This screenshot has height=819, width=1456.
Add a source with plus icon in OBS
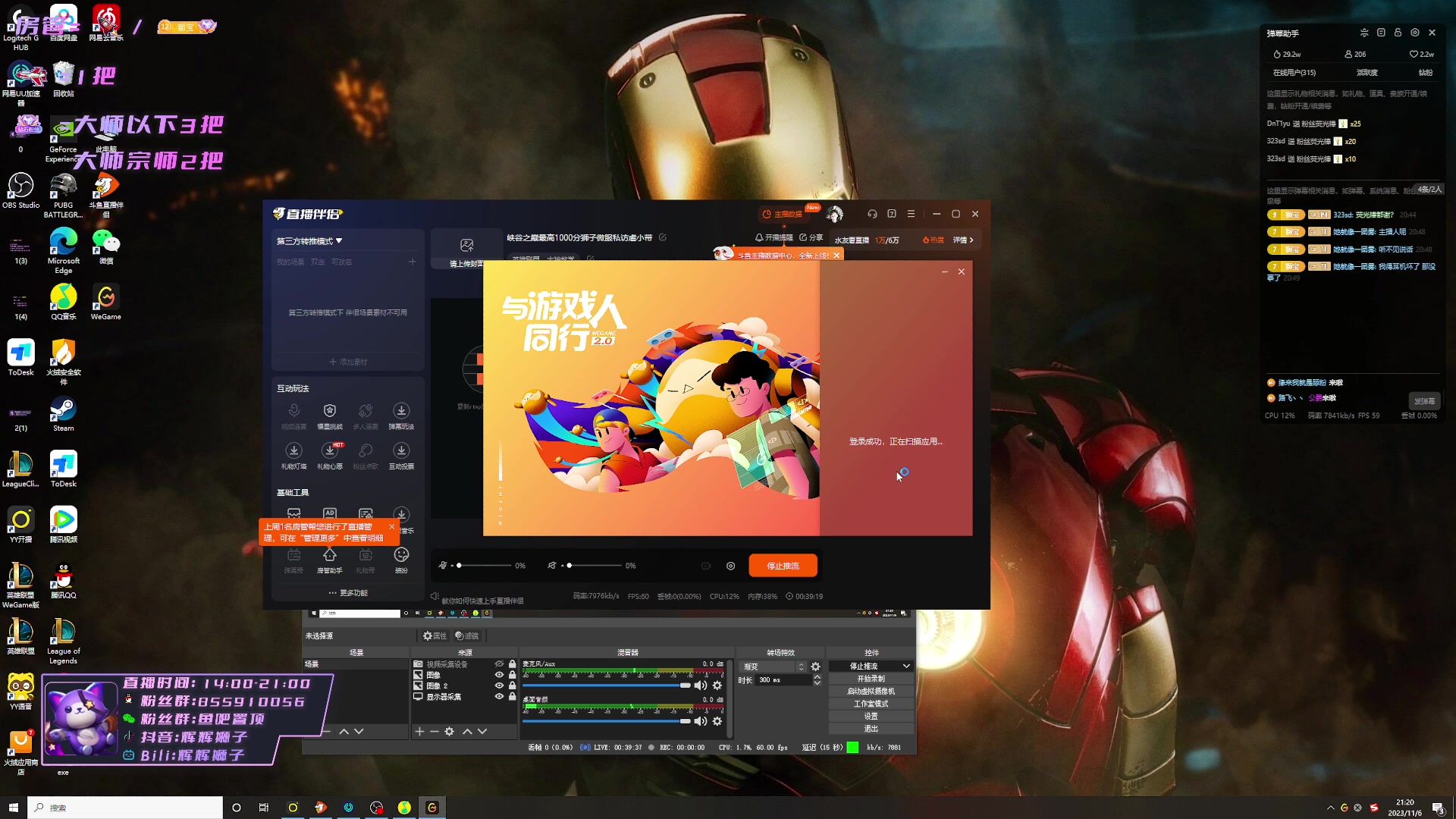coord(419,731)
